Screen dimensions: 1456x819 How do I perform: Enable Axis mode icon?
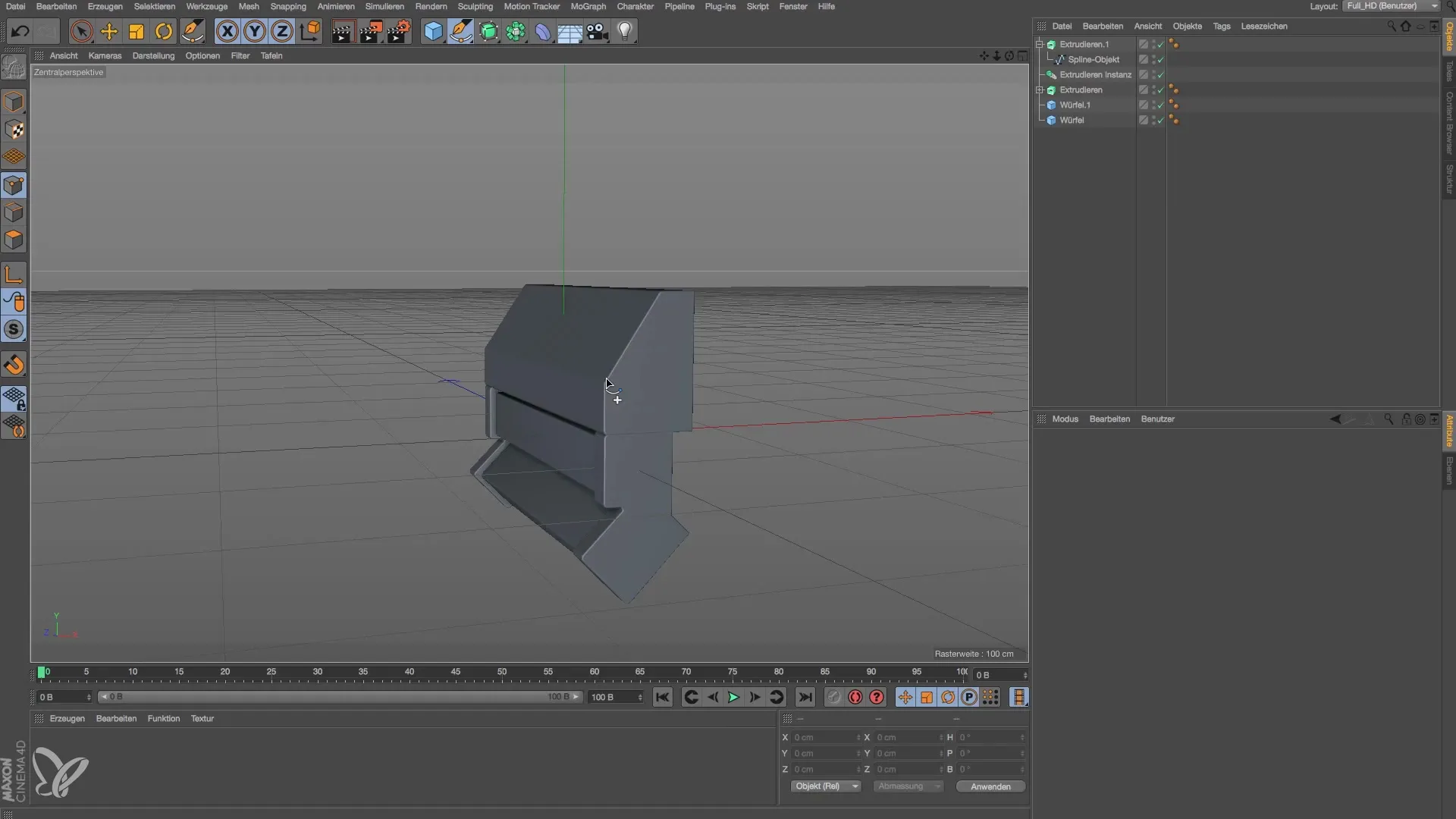pyautogui.click(x=14, y=275)
